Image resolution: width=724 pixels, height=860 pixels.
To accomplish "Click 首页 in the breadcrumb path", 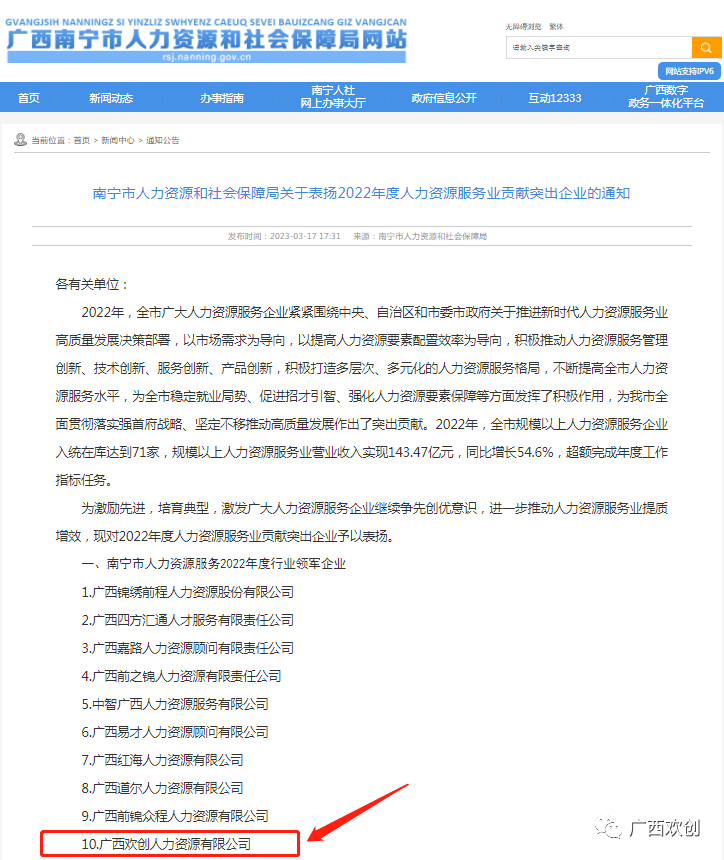I will 81,141.
